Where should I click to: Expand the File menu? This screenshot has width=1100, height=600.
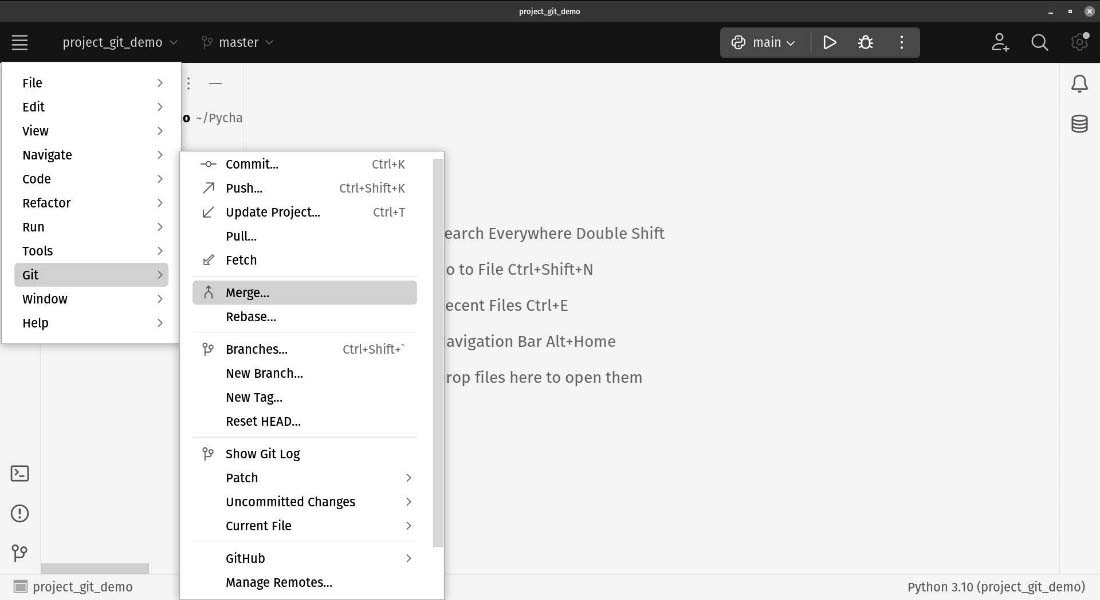pyautogui.click(x=91, y=83)
